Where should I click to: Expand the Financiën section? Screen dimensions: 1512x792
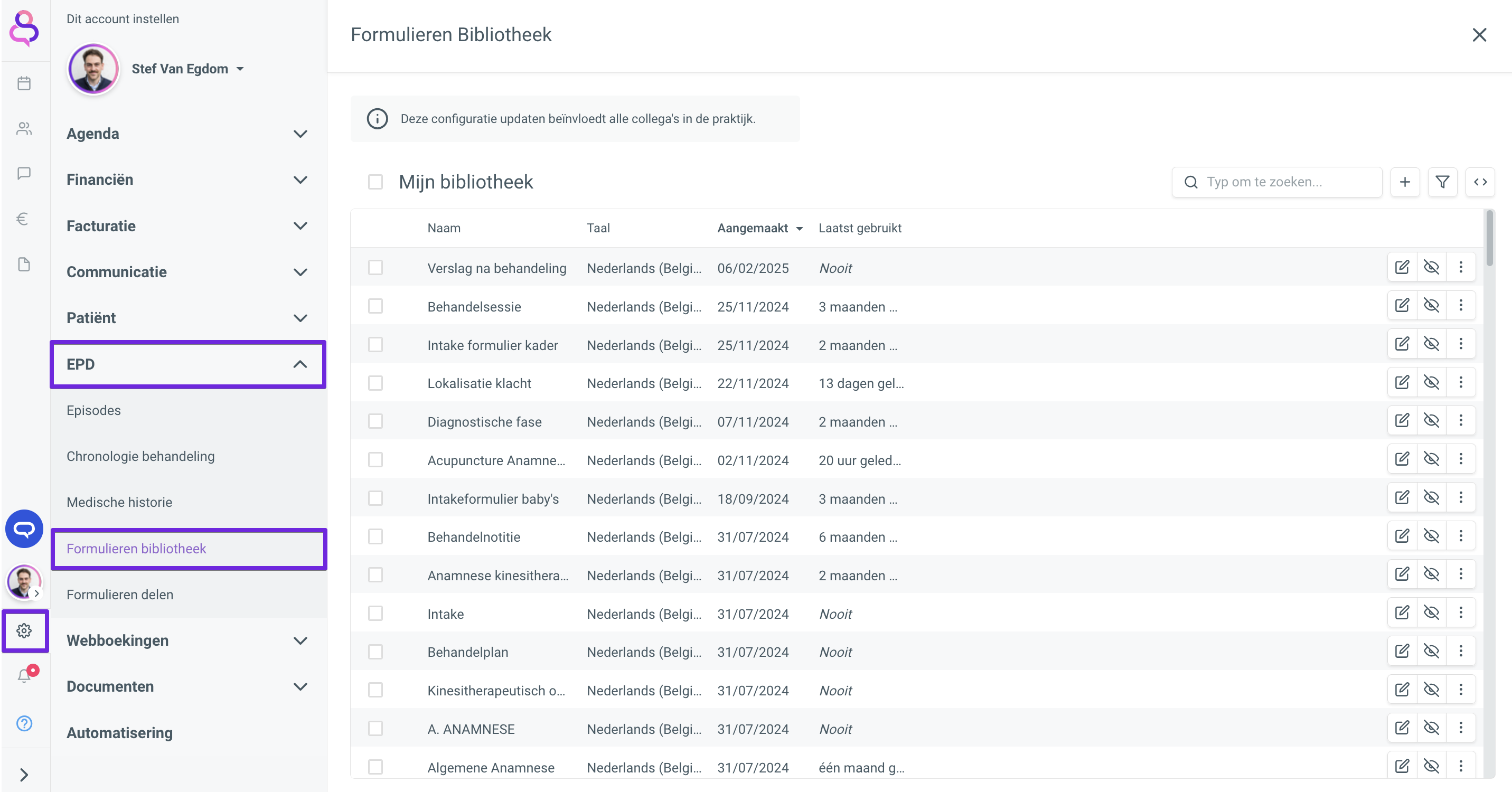tap(188, 180)
